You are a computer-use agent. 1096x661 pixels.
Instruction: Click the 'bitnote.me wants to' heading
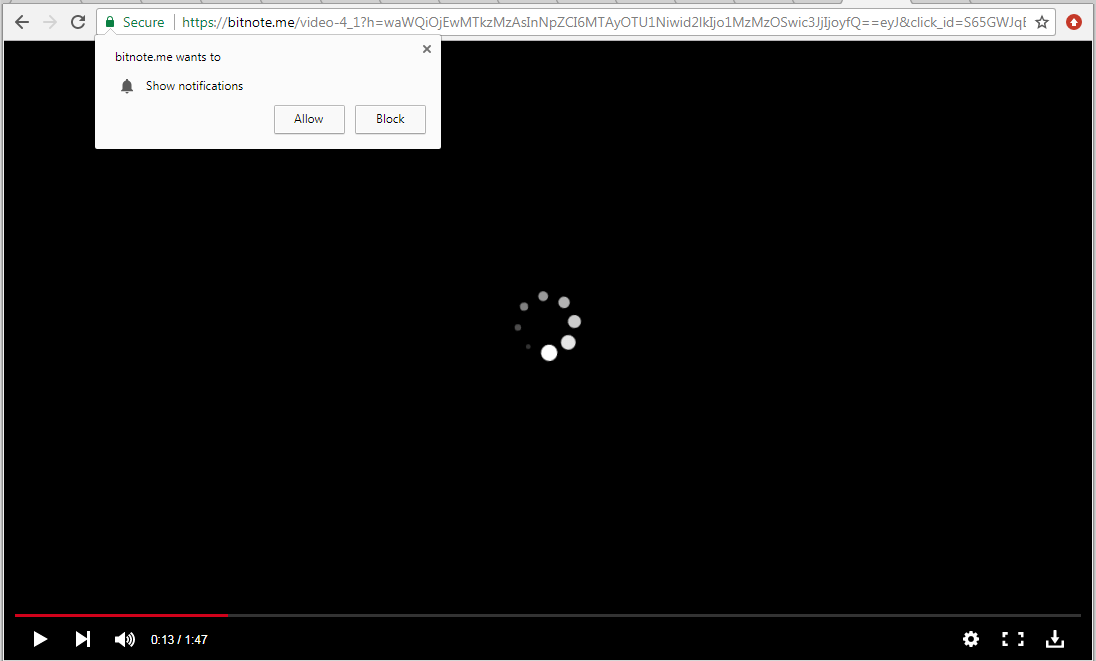(168, 57)
